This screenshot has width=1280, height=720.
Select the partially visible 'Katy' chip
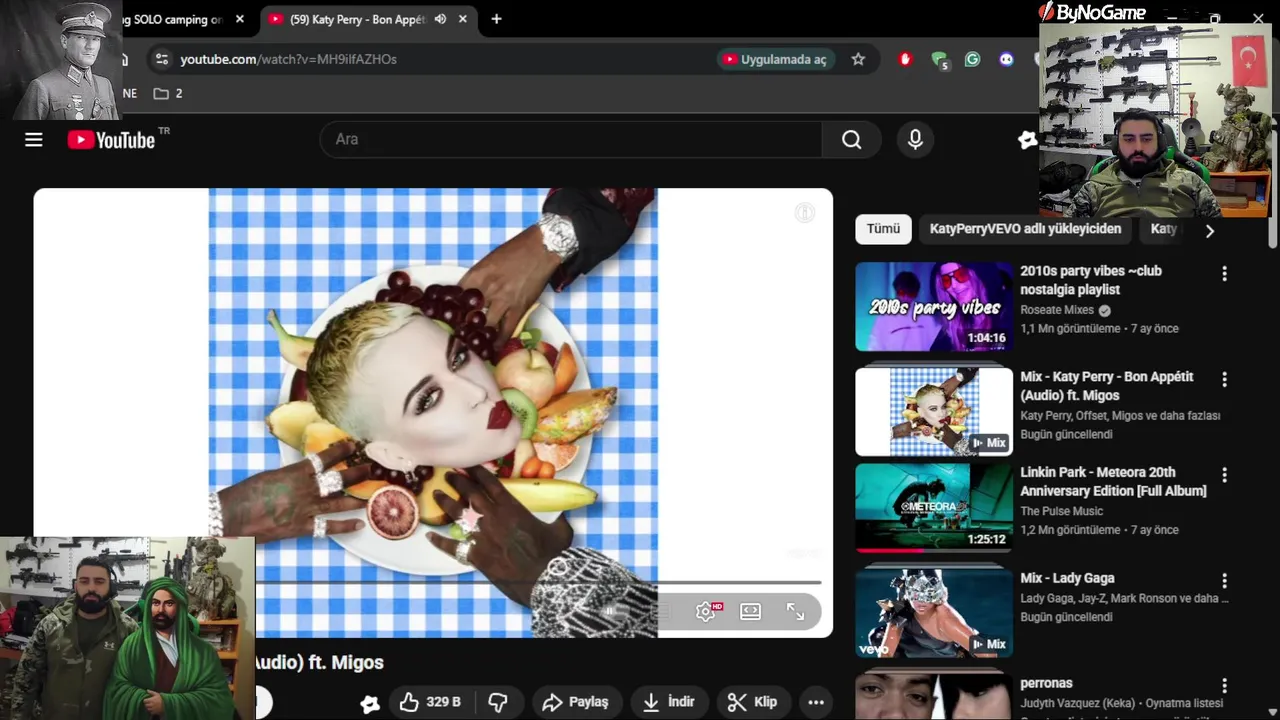pyautogui.click(x=1163, y=229)
